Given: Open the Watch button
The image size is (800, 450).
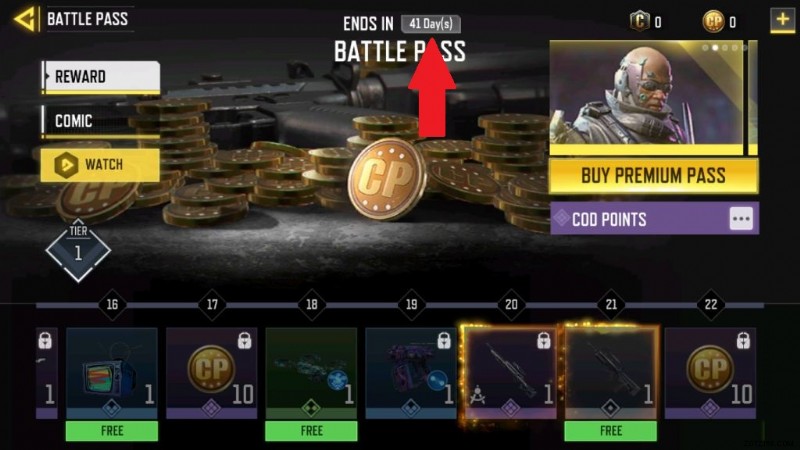Looking at the screenshot, I should point(100,165).
